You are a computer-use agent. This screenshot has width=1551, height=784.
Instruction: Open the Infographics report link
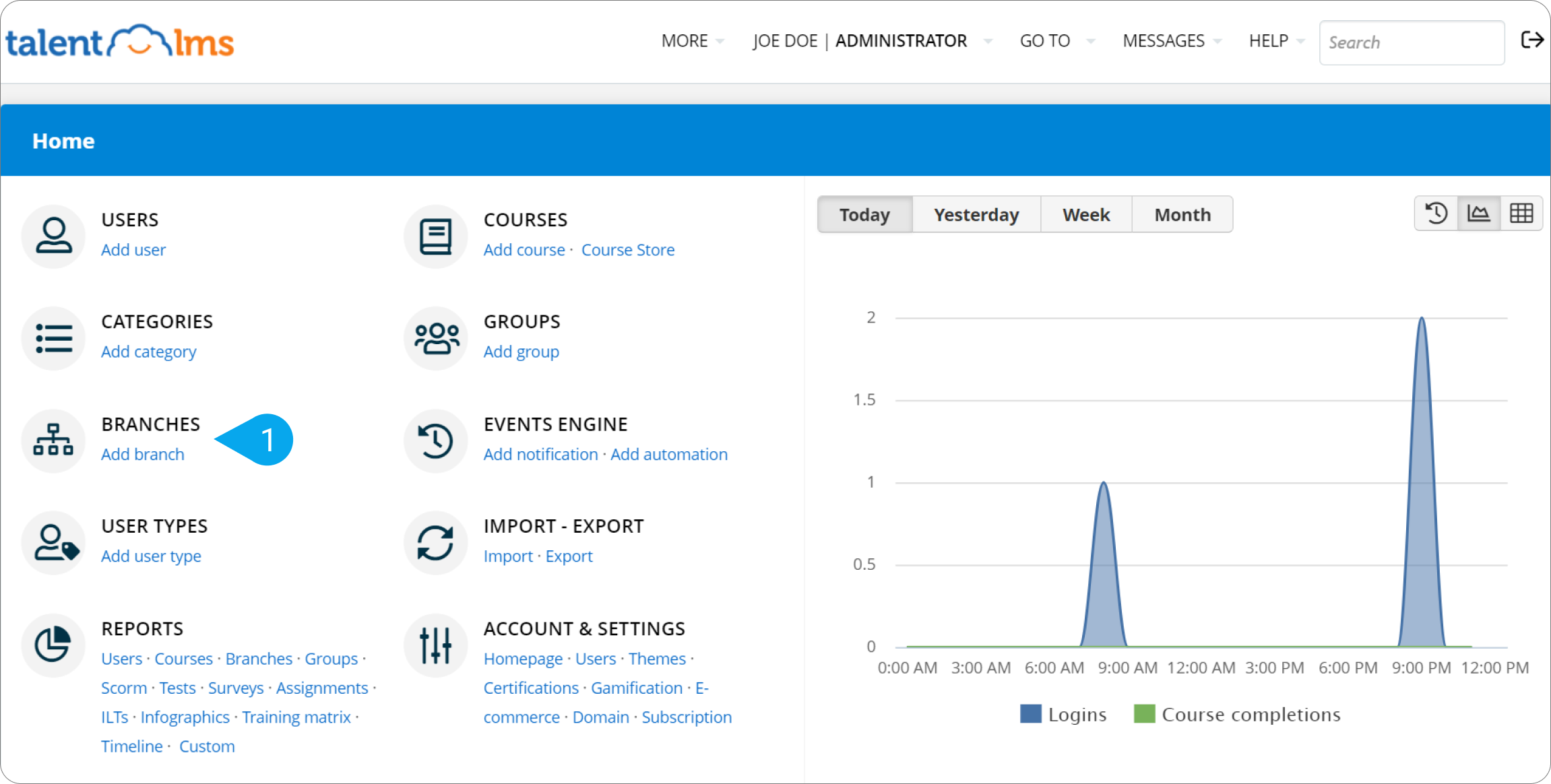[185, 717]
